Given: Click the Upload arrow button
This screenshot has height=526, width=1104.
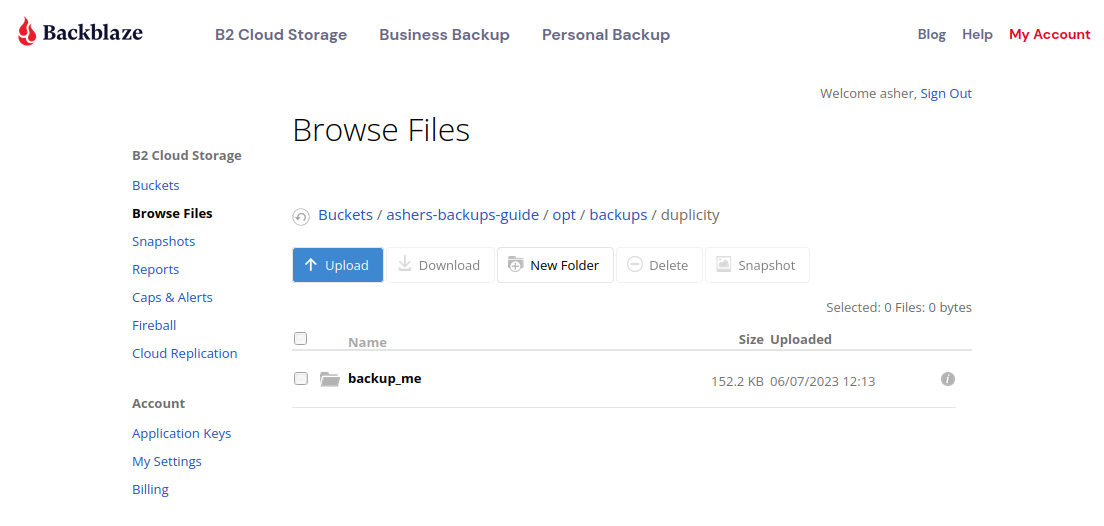Looking at the screenshot, I should click(x=338, y=265).
